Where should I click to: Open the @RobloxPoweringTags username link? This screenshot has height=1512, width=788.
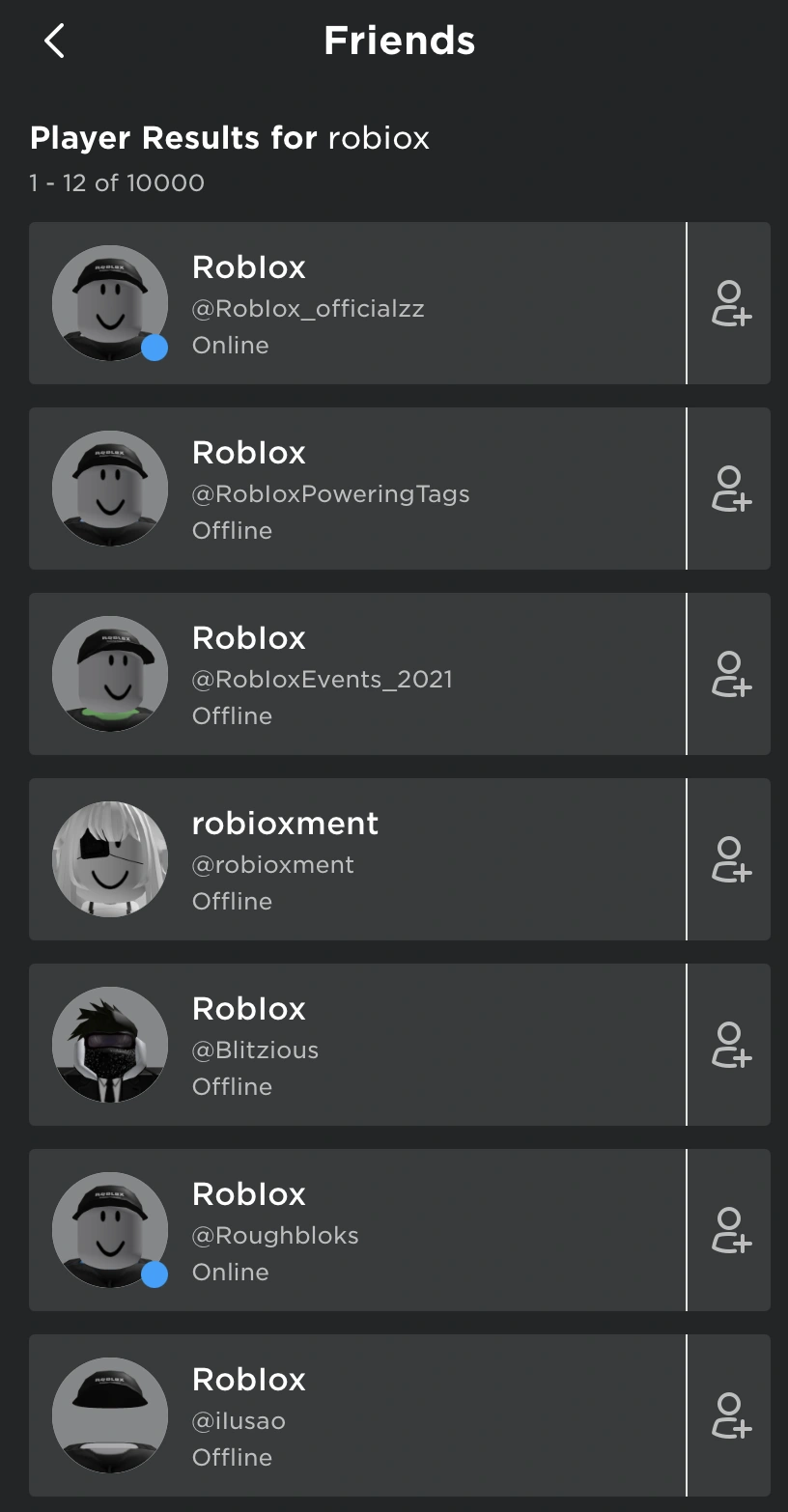coord(330,494)
